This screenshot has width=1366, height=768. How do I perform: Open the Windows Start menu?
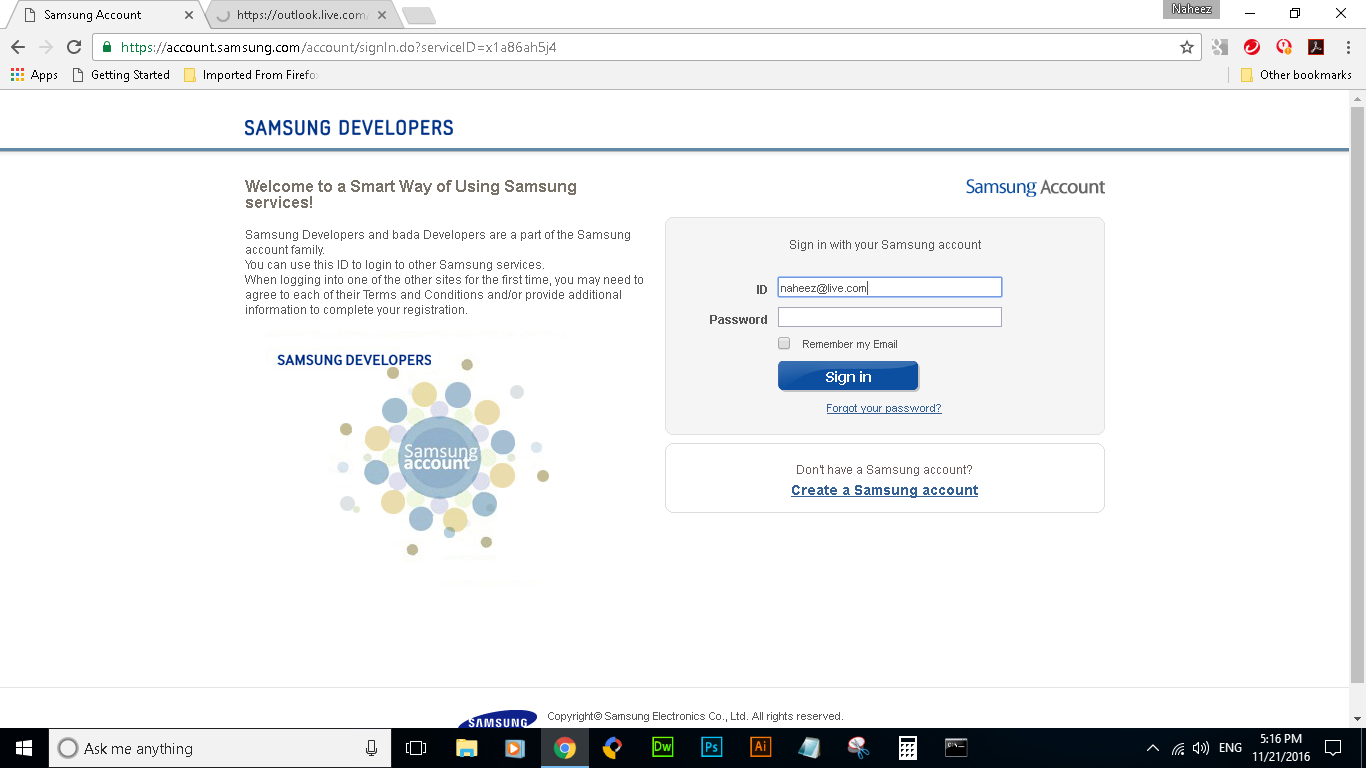[x=24, y=748]
